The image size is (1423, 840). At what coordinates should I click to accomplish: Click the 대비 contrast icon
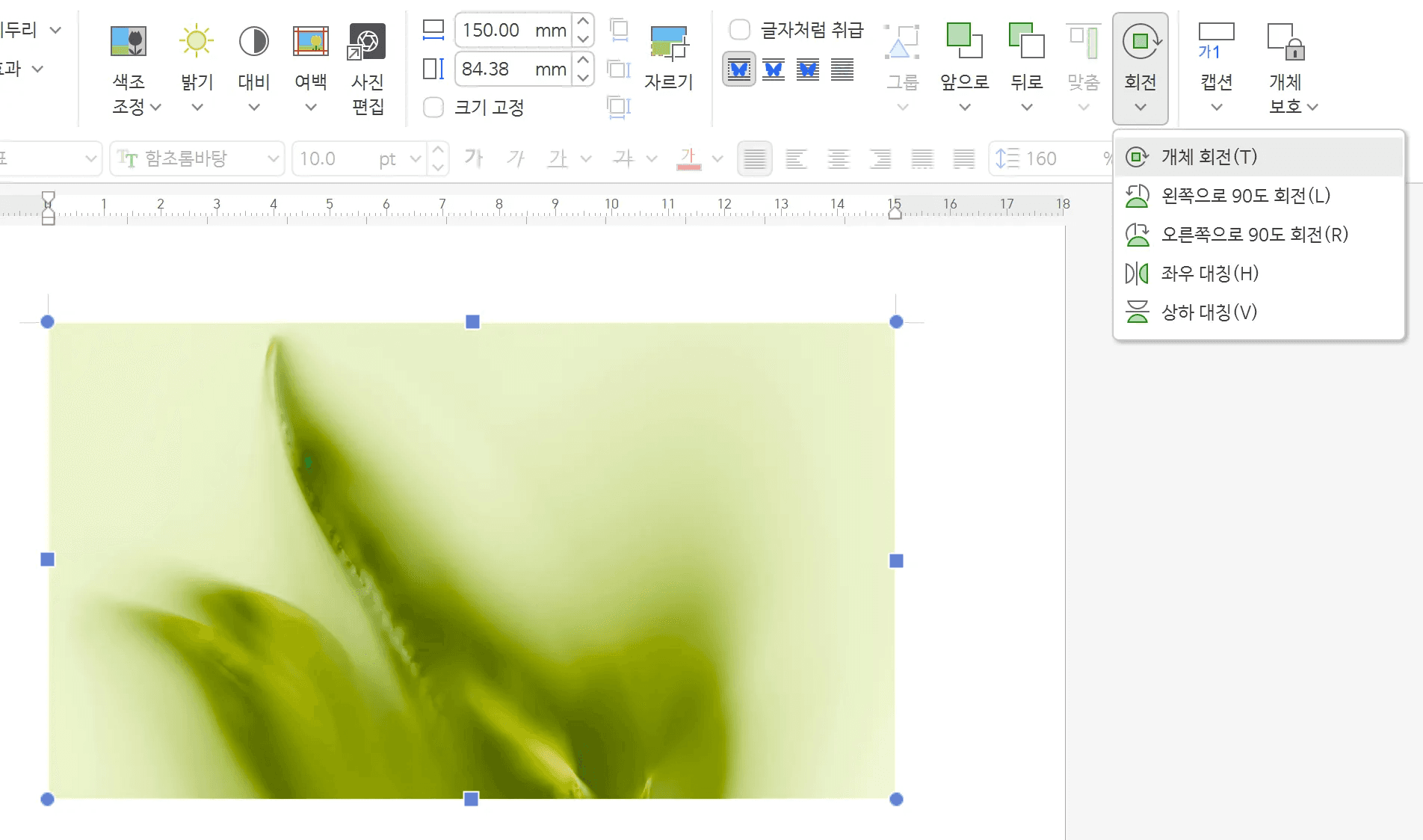click(254, 41)
